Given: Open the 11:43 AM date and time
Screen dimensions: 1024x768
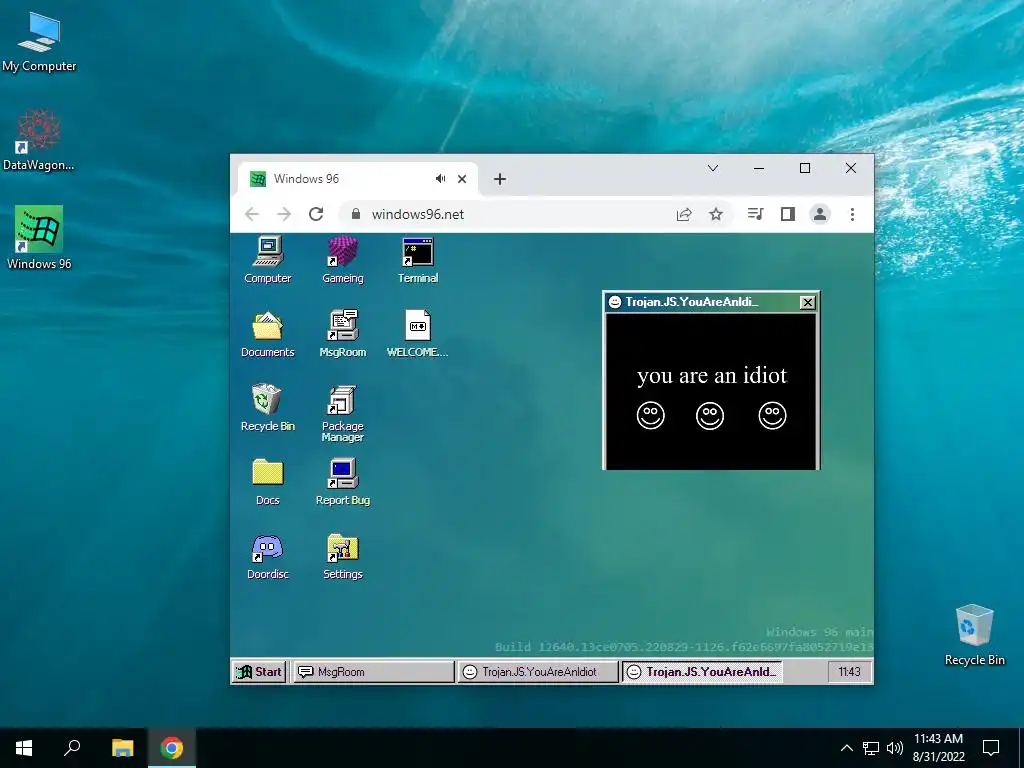Looking at the screenshot, I should [x=938, y=748].
